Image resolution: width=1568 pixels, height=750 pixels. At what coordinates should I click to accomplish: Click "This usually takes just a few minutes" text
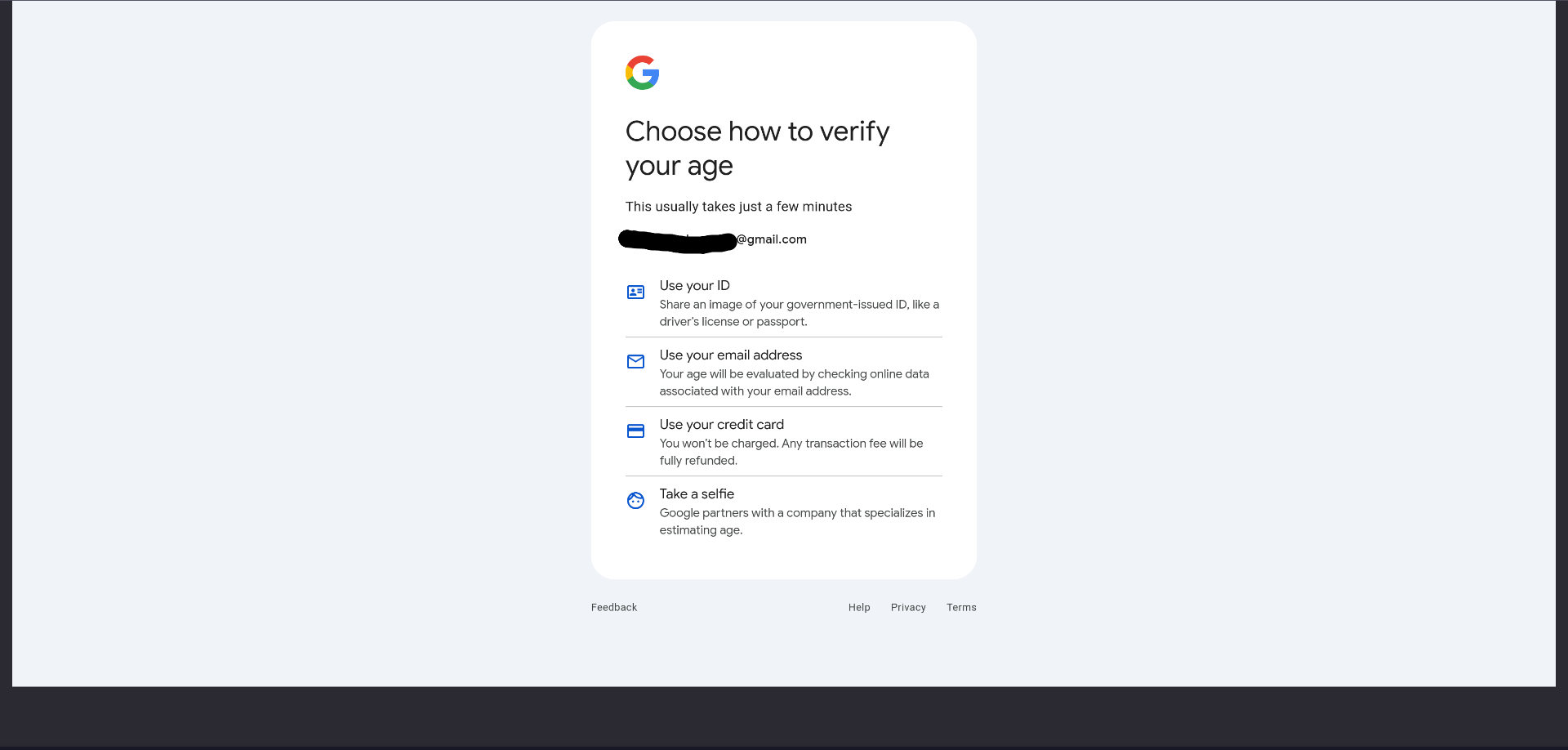tap(738, 207)
